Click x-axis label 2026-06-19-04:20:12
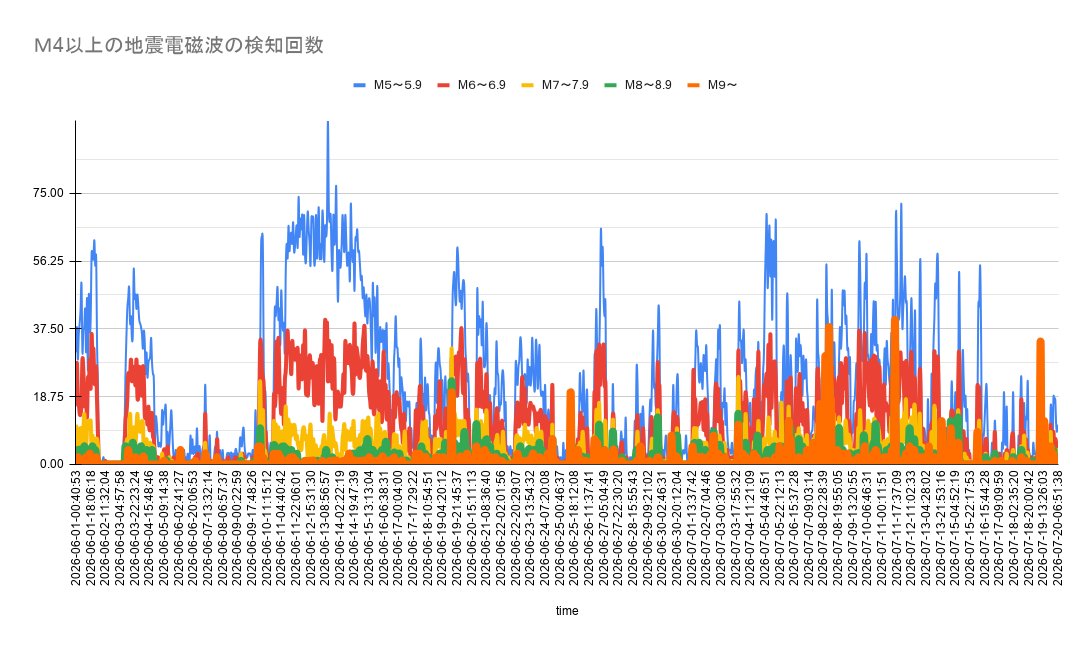The height and width of the screenshot is (651, 1091). [x=442, y=528]
